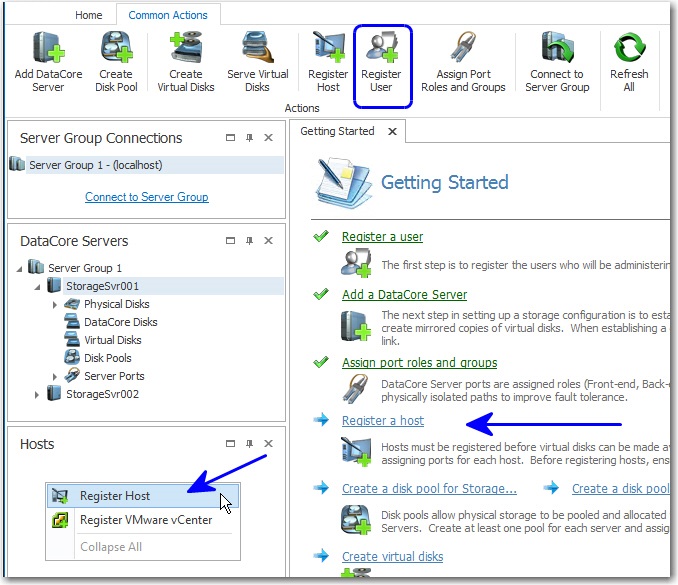Click the register user icon in Getting Started

(x=355, y=263)
